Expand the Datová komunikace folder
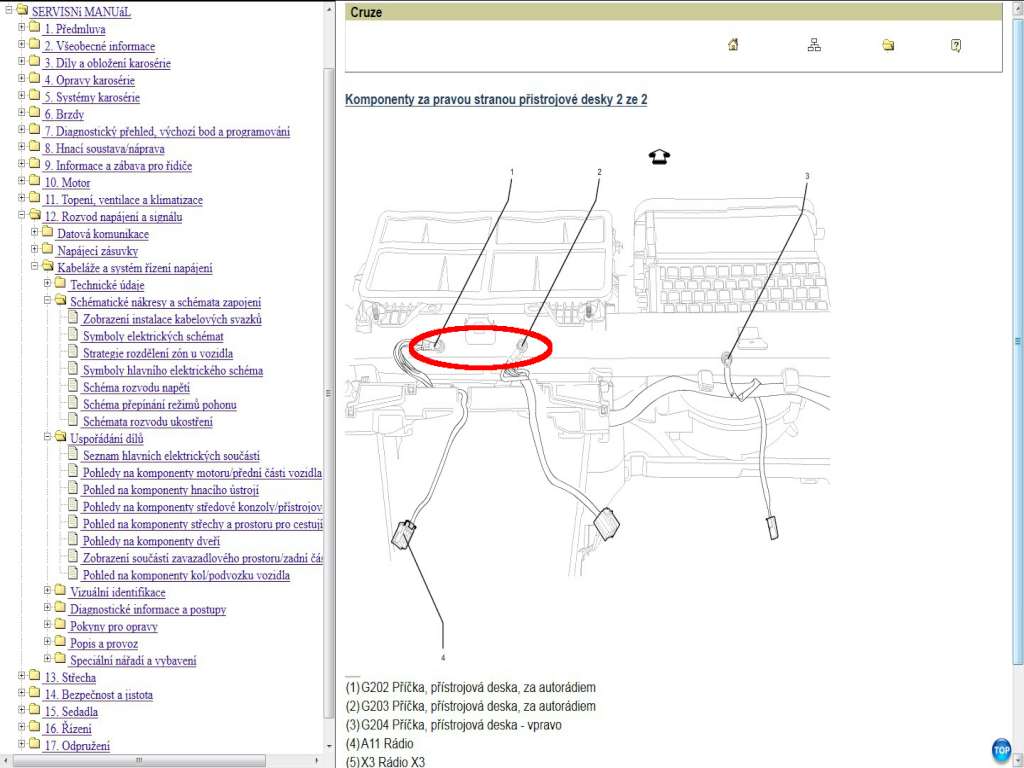 [x=34, y=233]
